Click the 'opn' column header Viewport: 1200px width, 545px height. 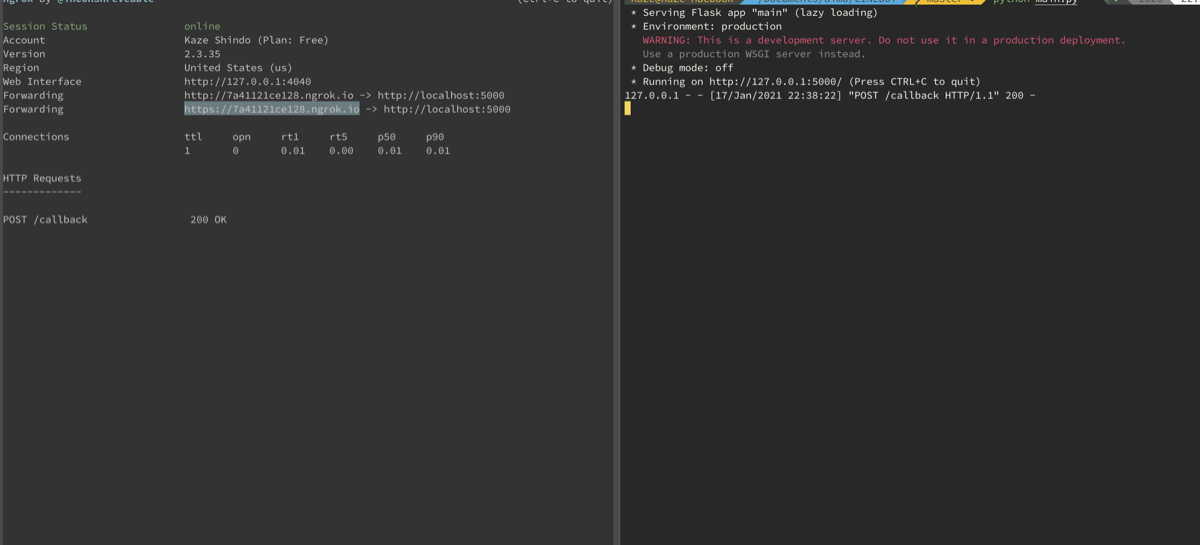point(241,137)
